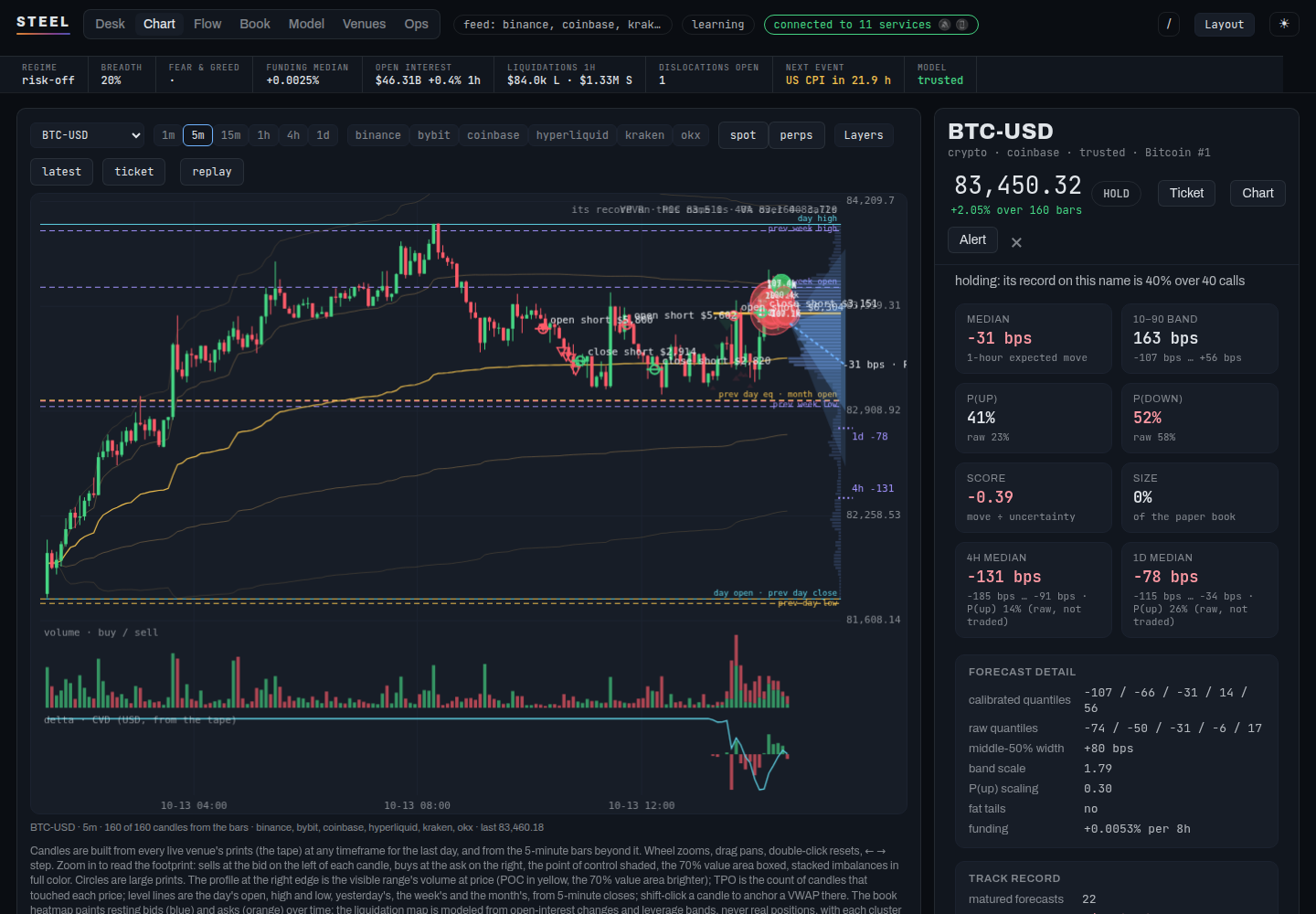The image size is (1316, 914).
Task: Click the learning status pill
Action: (x=717, y=25)
